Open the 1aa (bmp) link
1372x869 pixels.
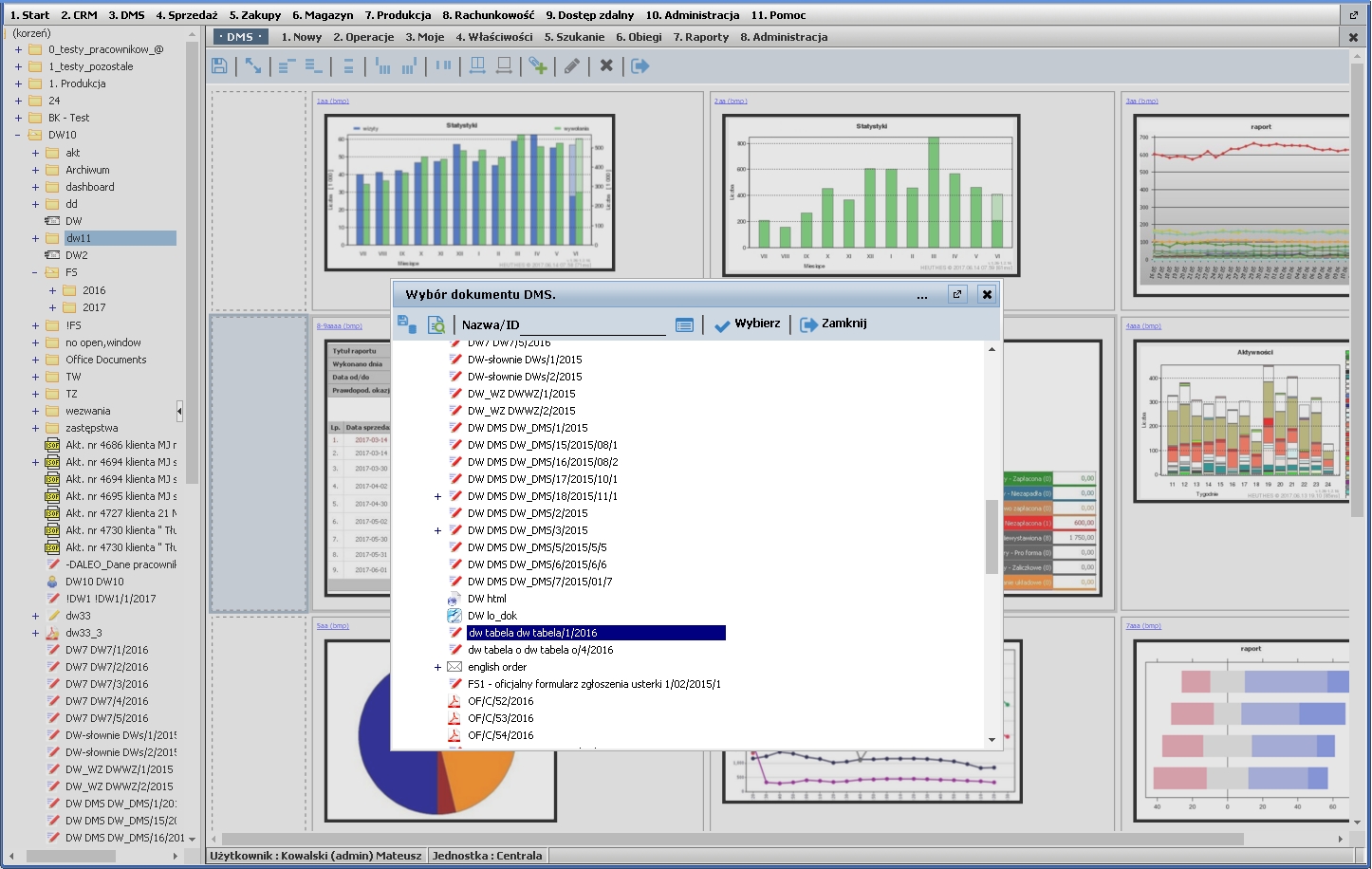coord(333,101)
